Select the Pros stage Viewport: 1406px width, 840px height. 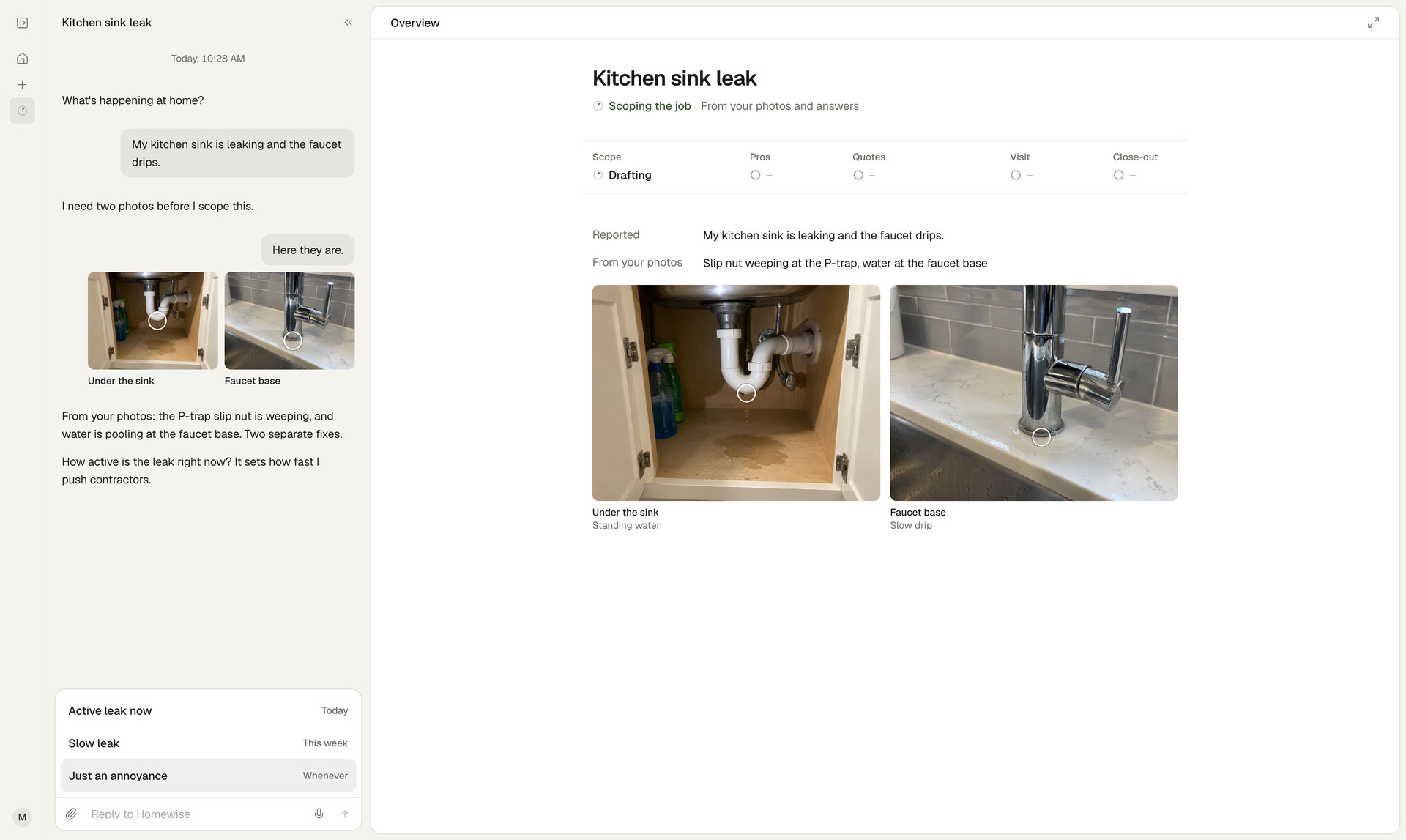click(762, 167)
